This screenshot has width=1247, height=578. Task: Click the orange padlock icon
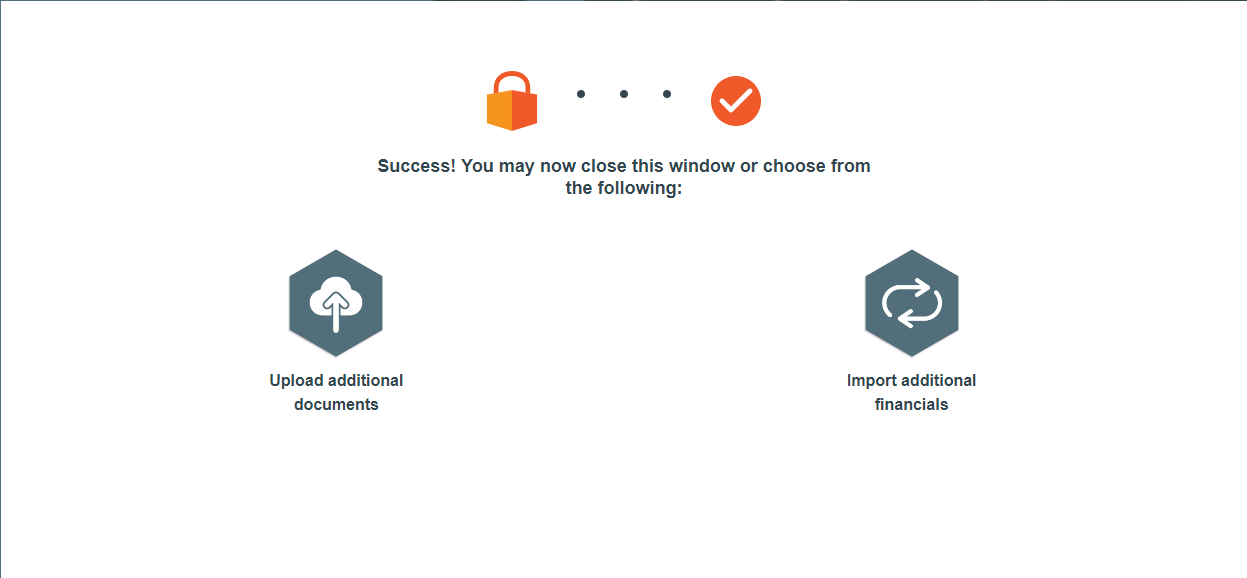[x=512, y=101]
